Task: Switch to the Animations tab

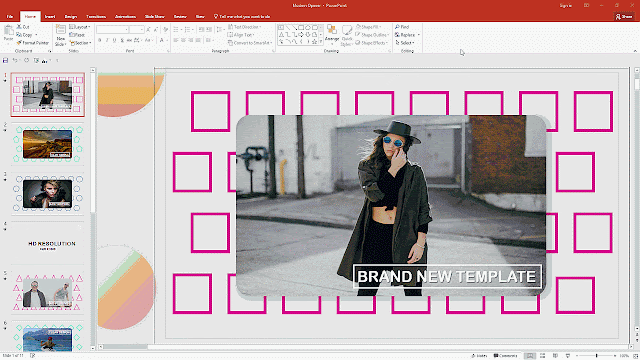Action: 125,16
